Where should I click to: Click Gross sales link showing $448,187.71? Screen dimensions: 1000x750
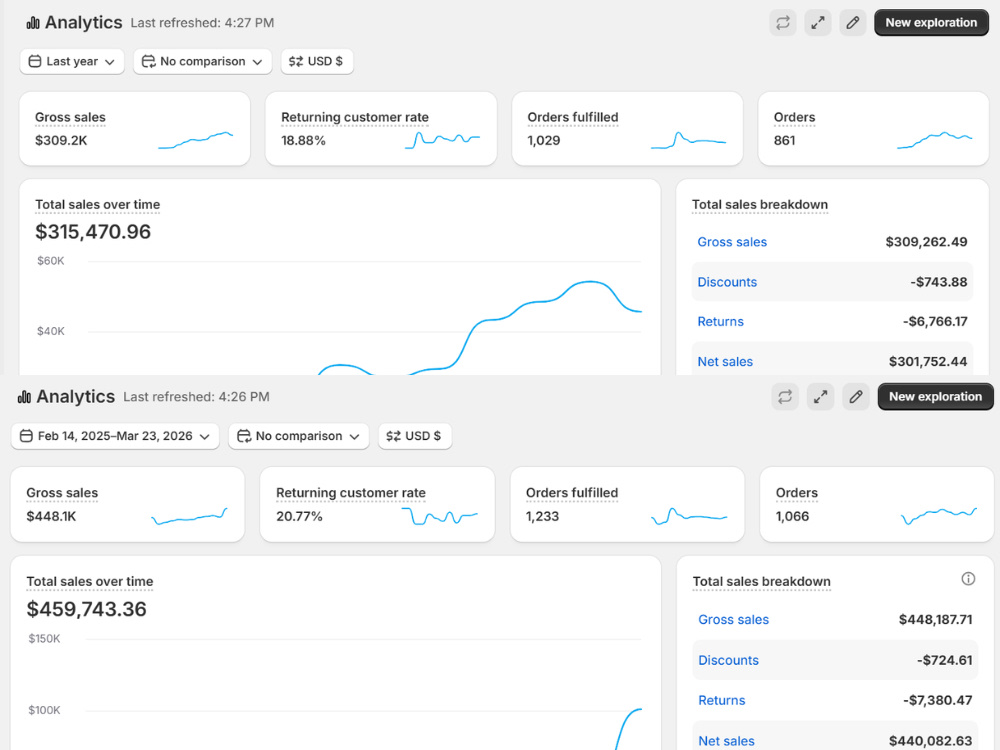[733, 620]
